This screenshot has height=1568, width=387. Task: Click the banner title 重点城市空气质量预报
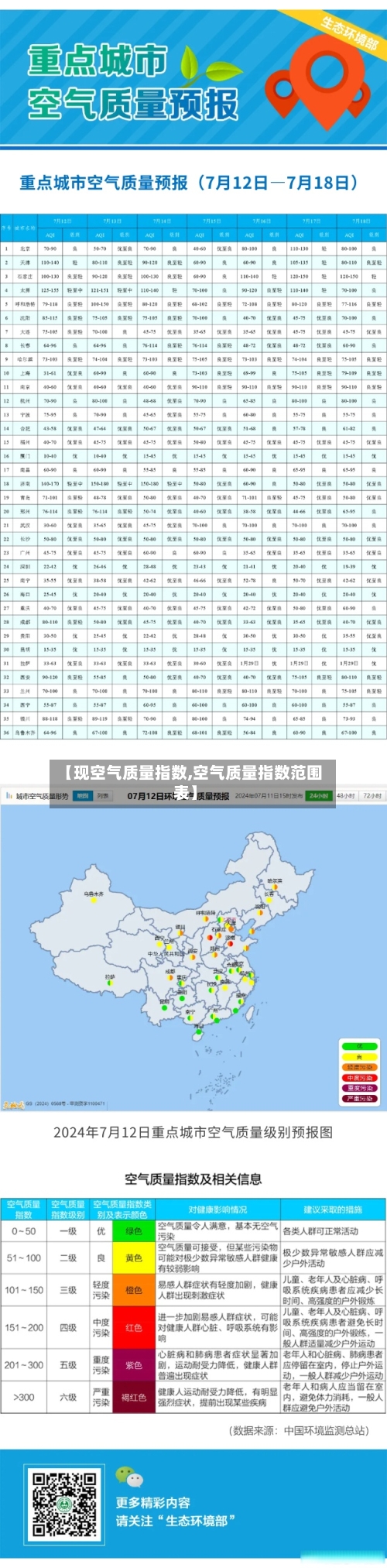[x=132, y=81]
